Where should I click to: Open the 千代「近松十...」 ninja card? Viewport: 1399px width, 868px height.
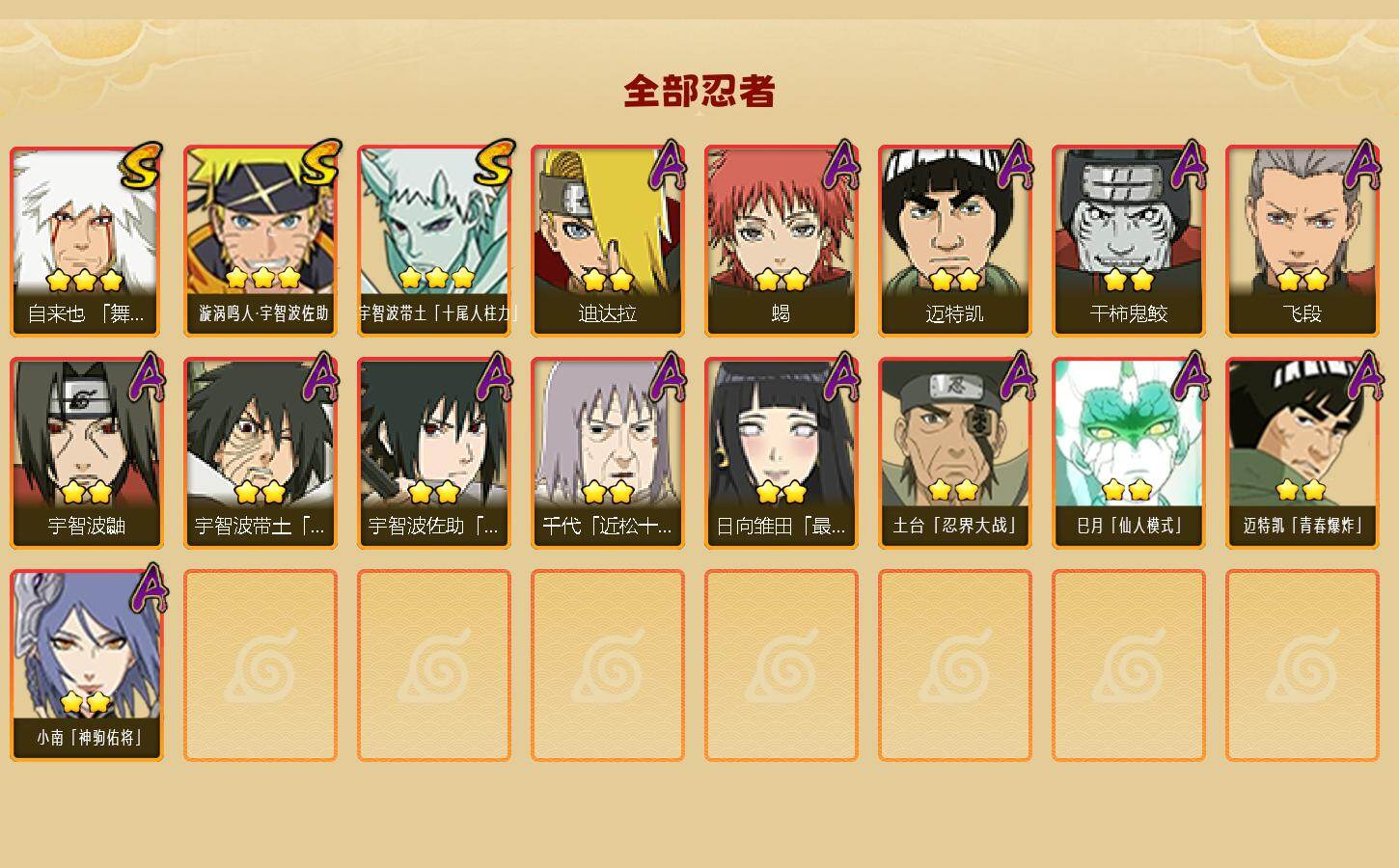[608, 453]
